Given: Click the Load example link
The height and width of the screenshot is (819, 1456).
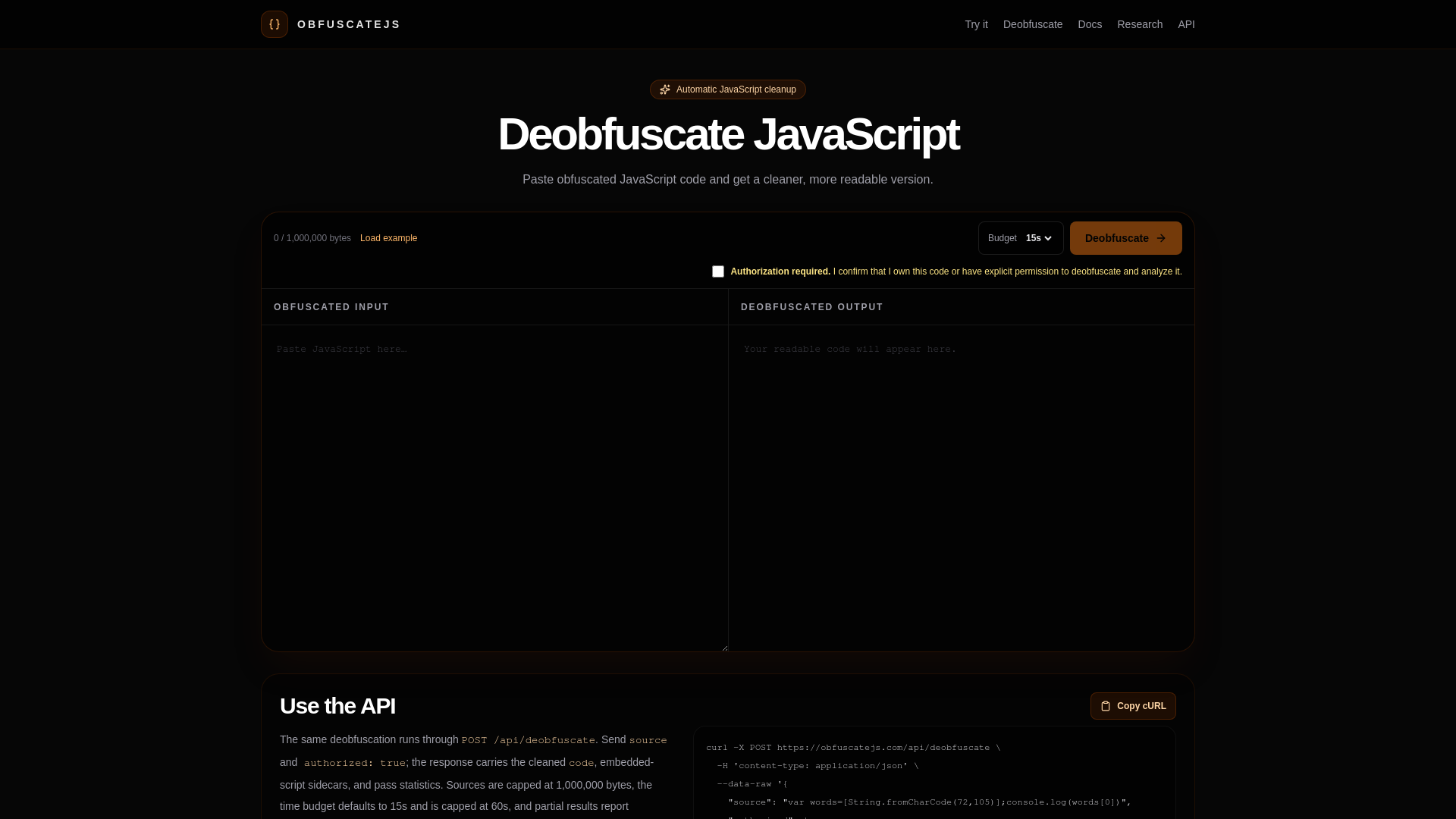Looking at the screenshot, I should [388, 238].
